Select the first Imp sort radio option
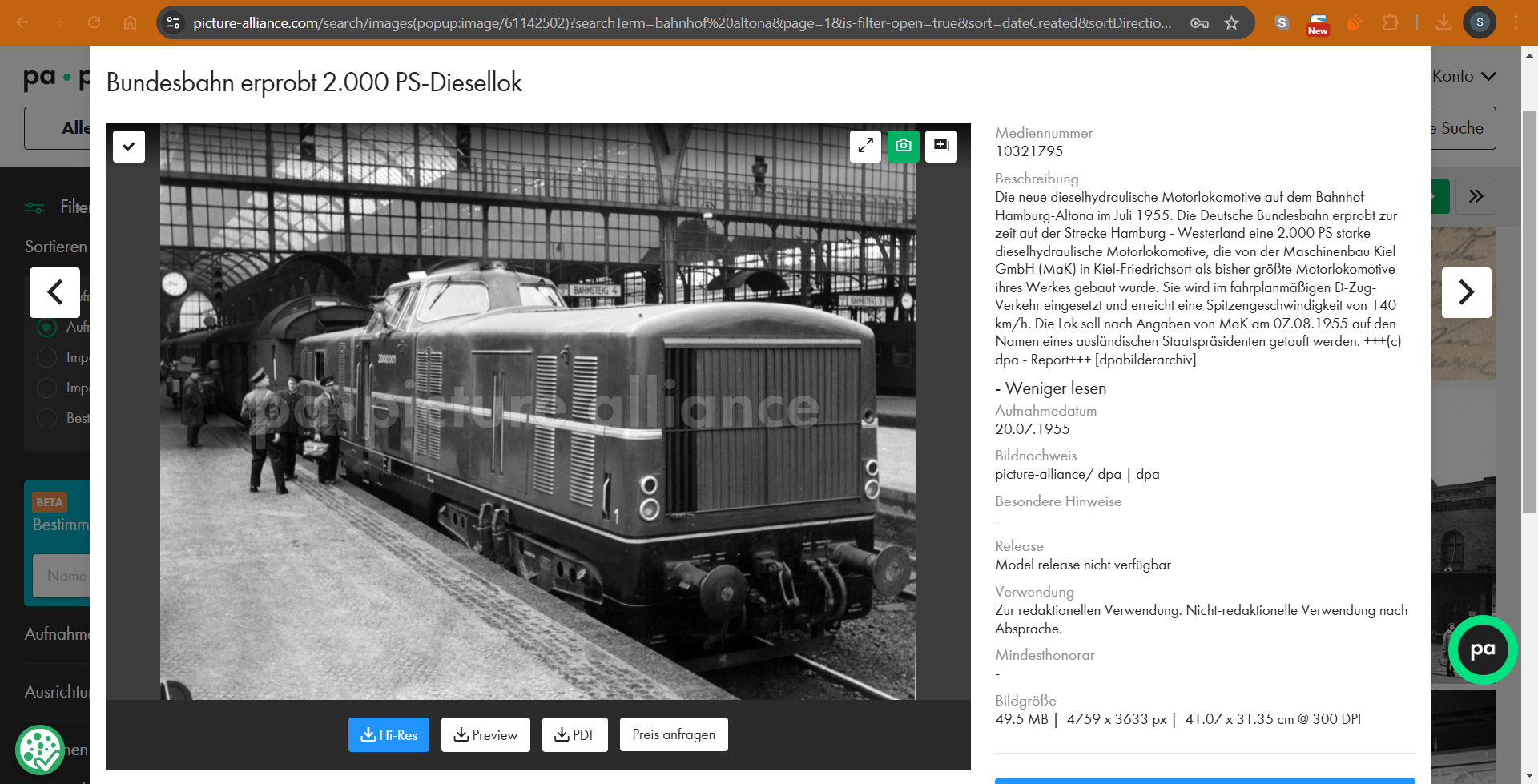 click(47, 357)
